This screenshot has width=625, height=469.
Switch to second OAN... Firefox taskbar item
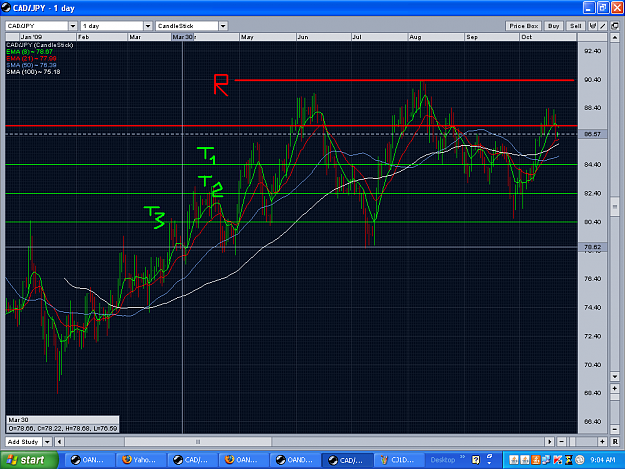243,460
